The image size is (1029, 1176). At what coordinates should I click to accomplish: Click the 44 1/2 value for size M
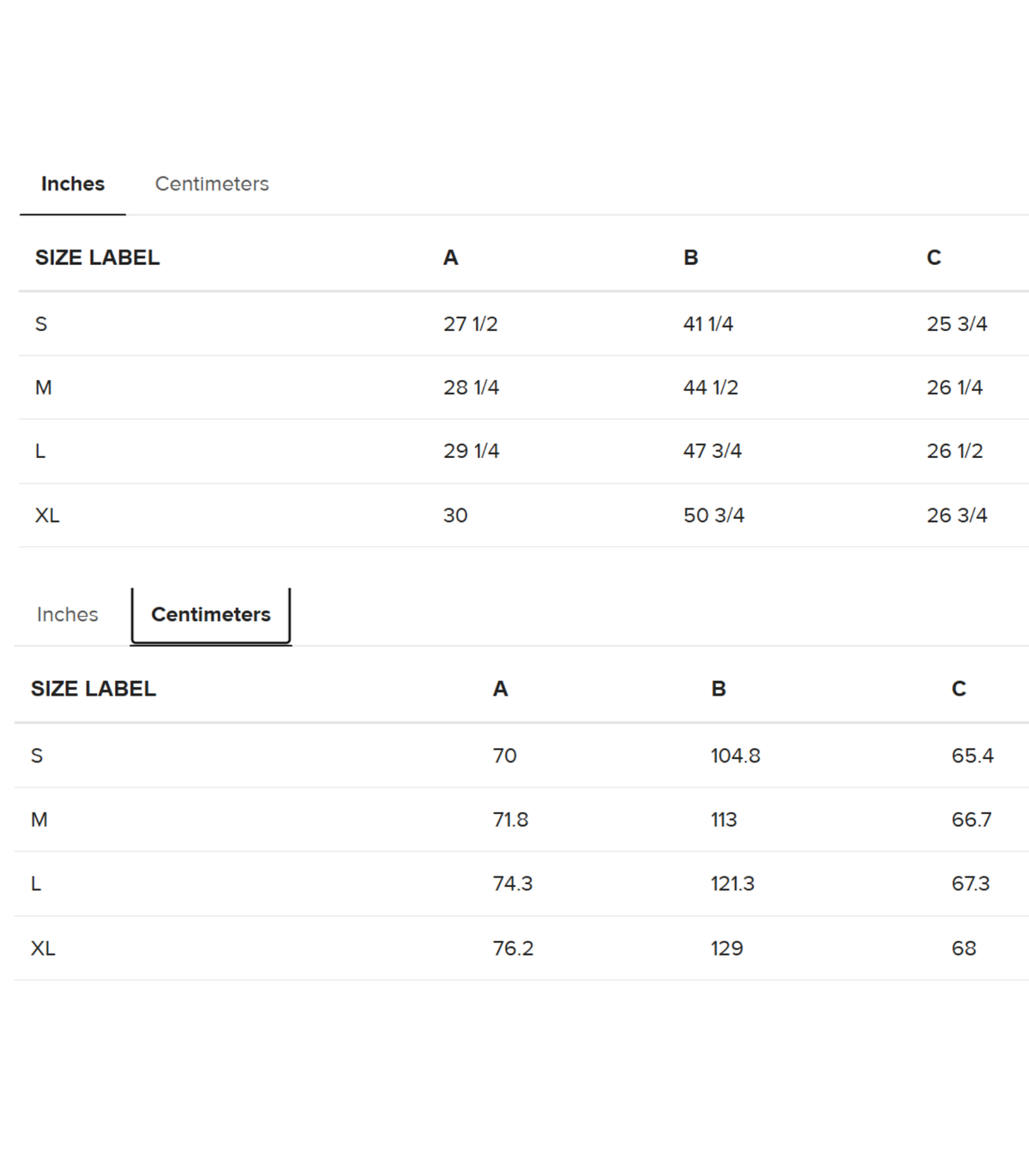(711, 387)
